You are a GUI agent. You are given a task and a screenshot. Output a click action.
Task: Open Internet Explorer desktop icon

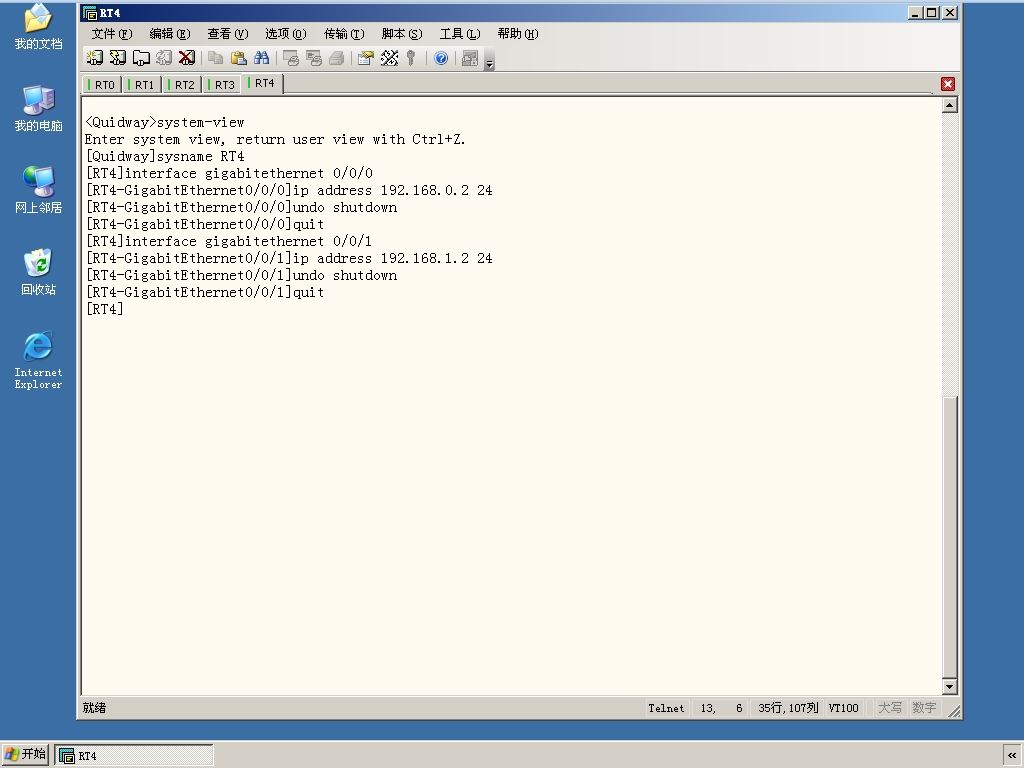coord(38,360)
